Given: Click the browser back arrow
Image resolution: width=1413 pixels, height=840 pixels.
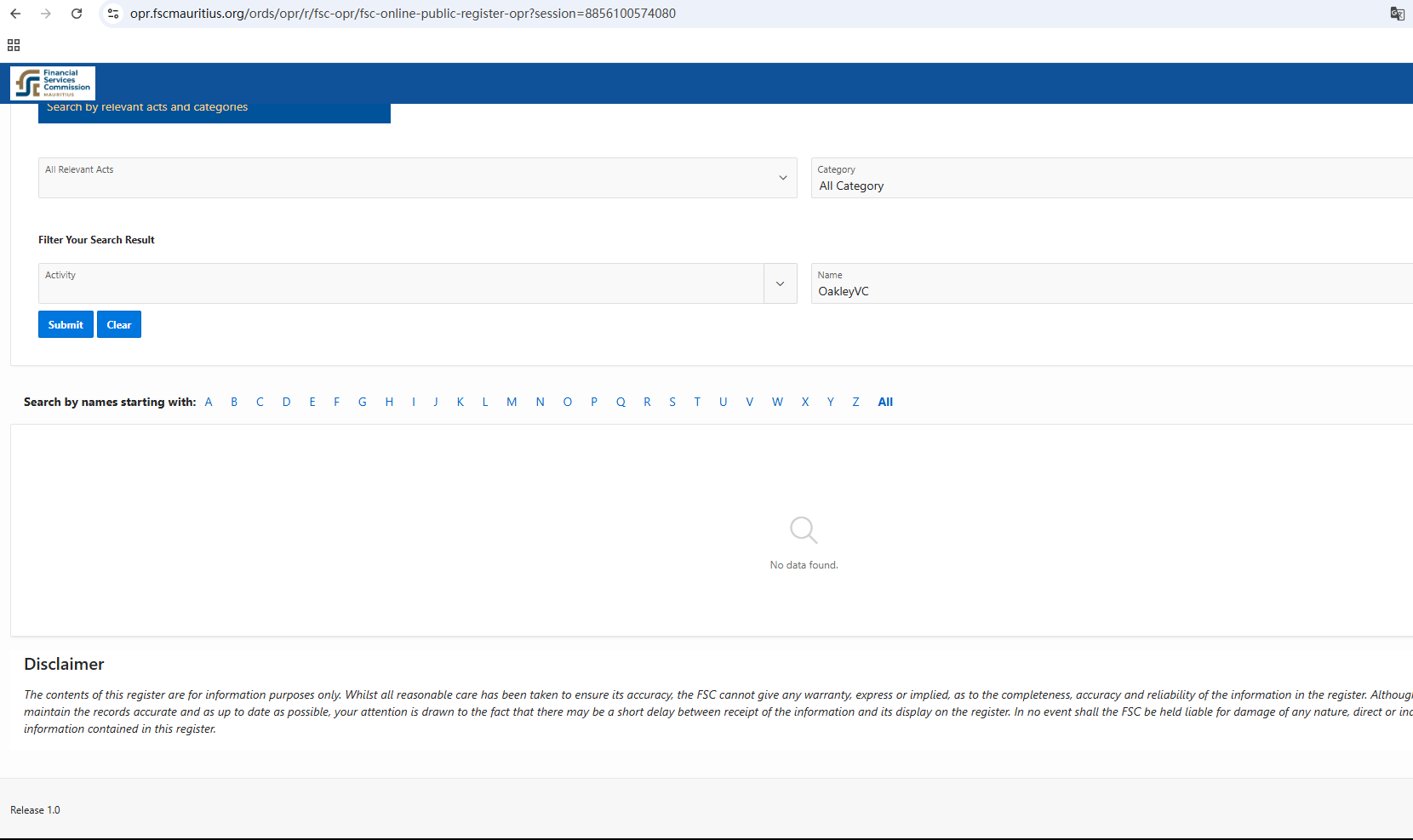Looking at the screenshot, I should click(x=15, y=14).
